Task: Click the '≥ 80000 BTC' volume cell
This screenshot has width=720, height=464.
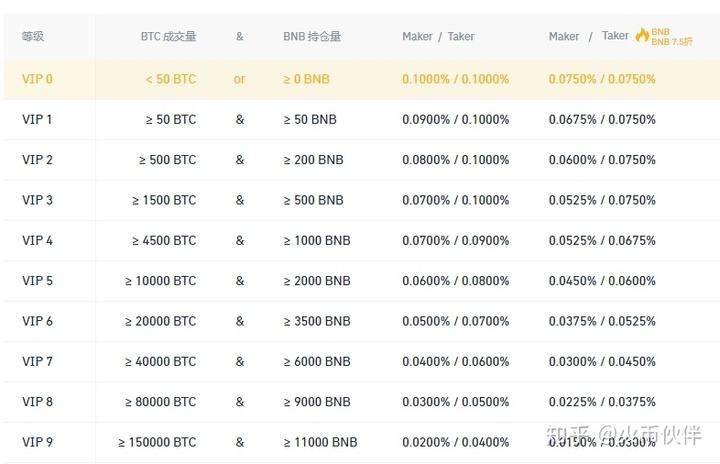Action: pyautogui.click(x=161, y=402)
